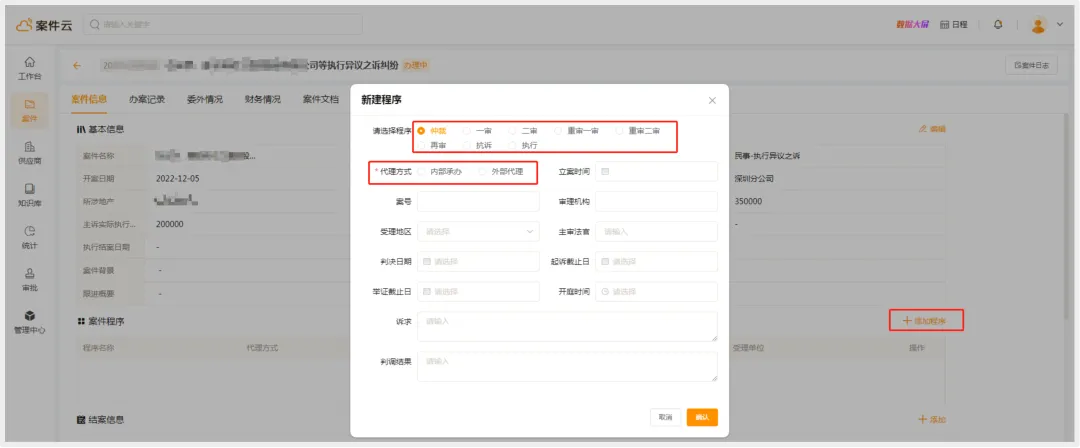Open the 受理地区 dropdown

click(478, 232)
